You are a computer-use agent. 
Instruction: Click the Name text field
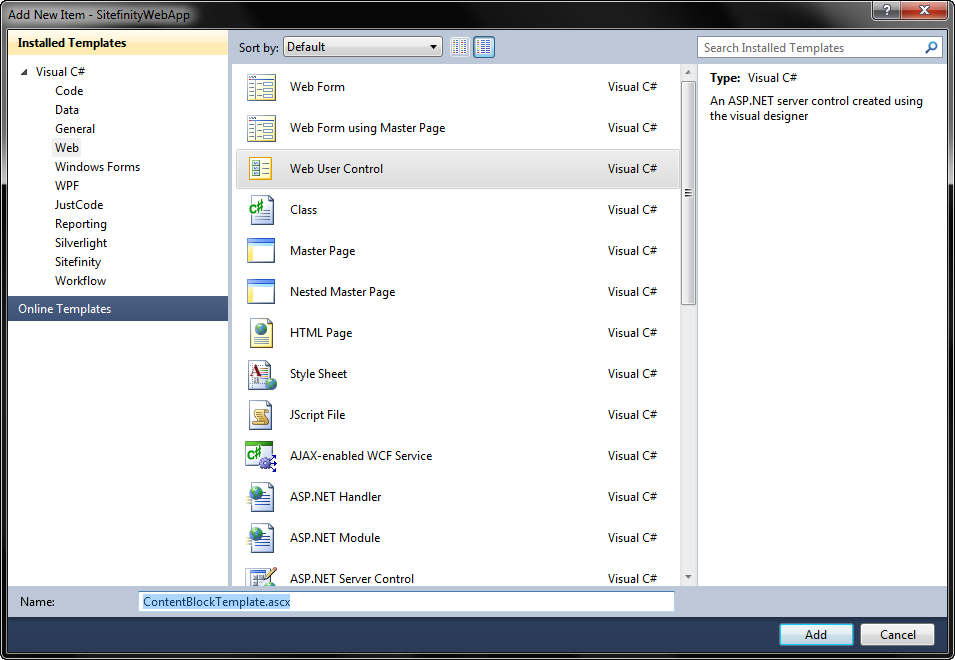[x=406, y=602]
